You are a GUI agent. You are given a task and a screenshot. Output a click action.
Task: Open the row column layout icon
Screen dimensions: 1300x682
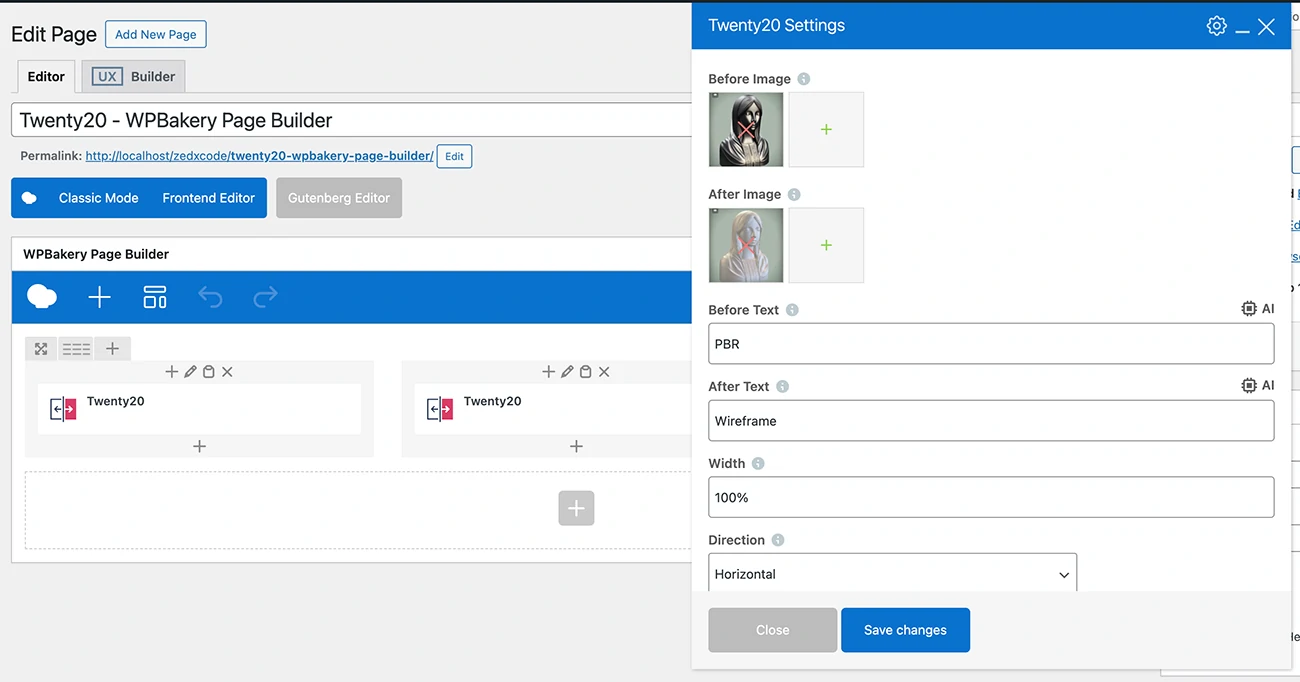[x=76, y=349]
